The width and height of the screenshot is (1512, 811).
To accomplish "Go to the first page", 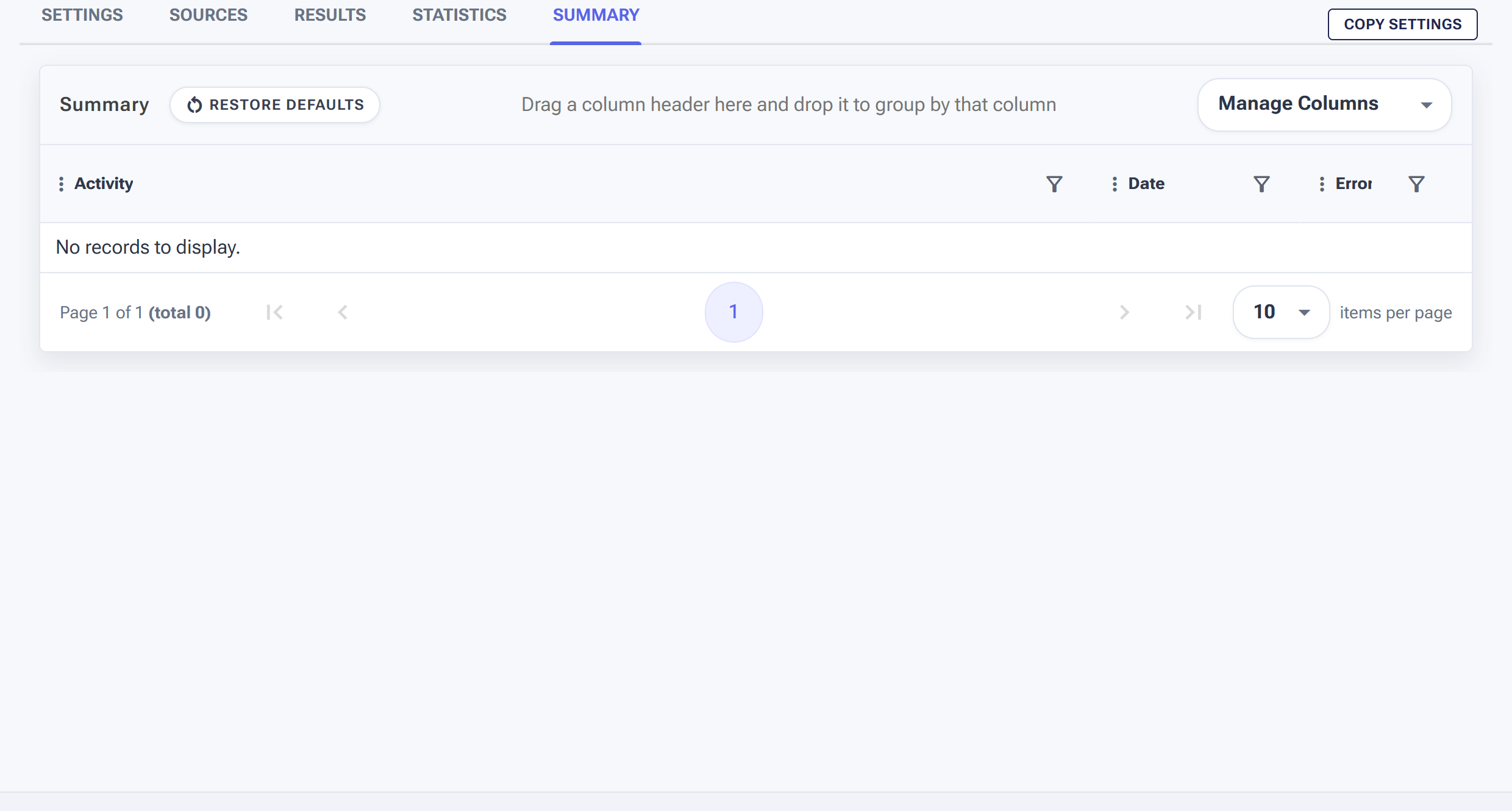I will [274, 312].
